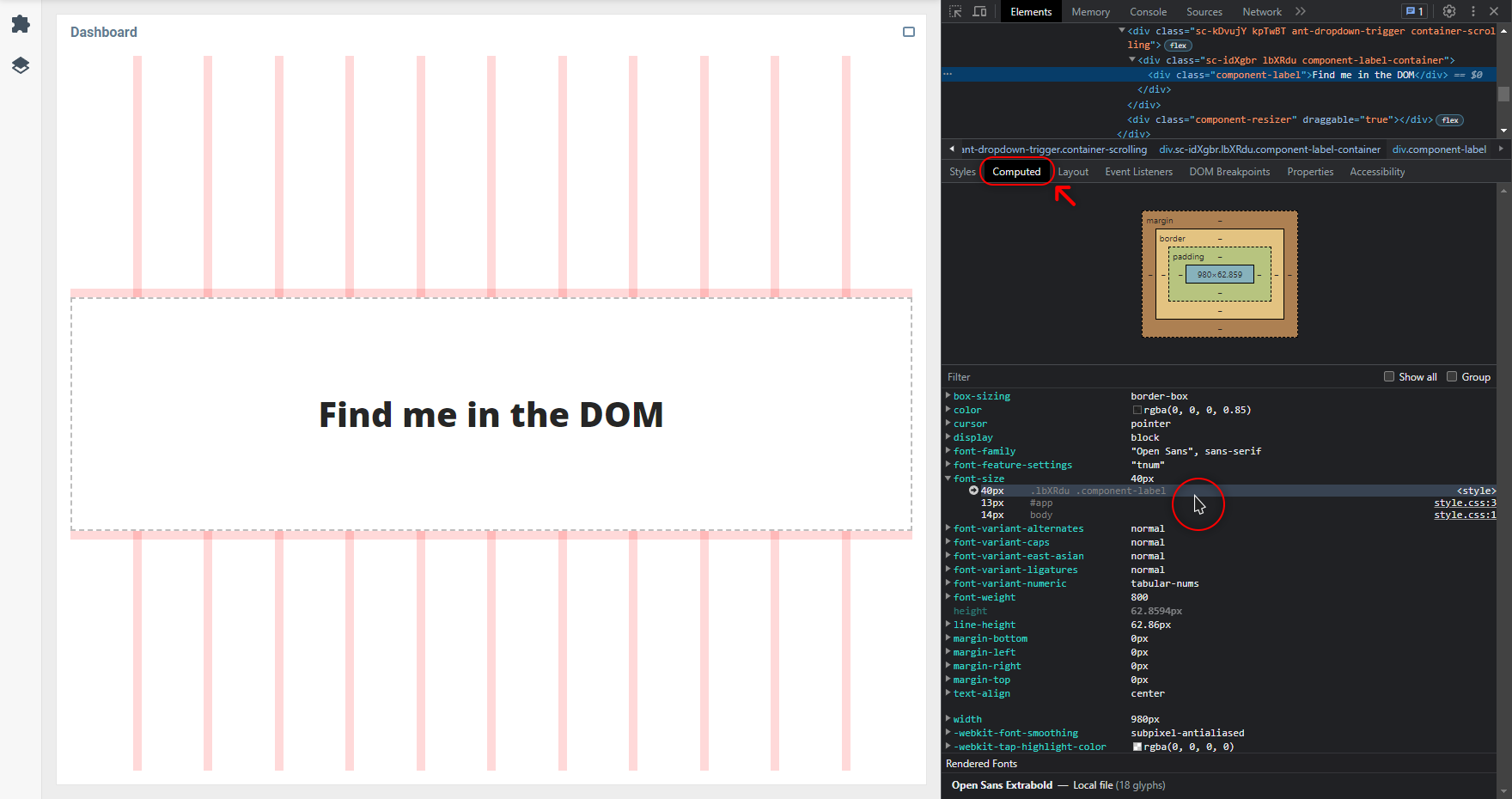Screen dimensions: 1512x799
Task: Click the color rgba swatch
Action: point(1137,411)
